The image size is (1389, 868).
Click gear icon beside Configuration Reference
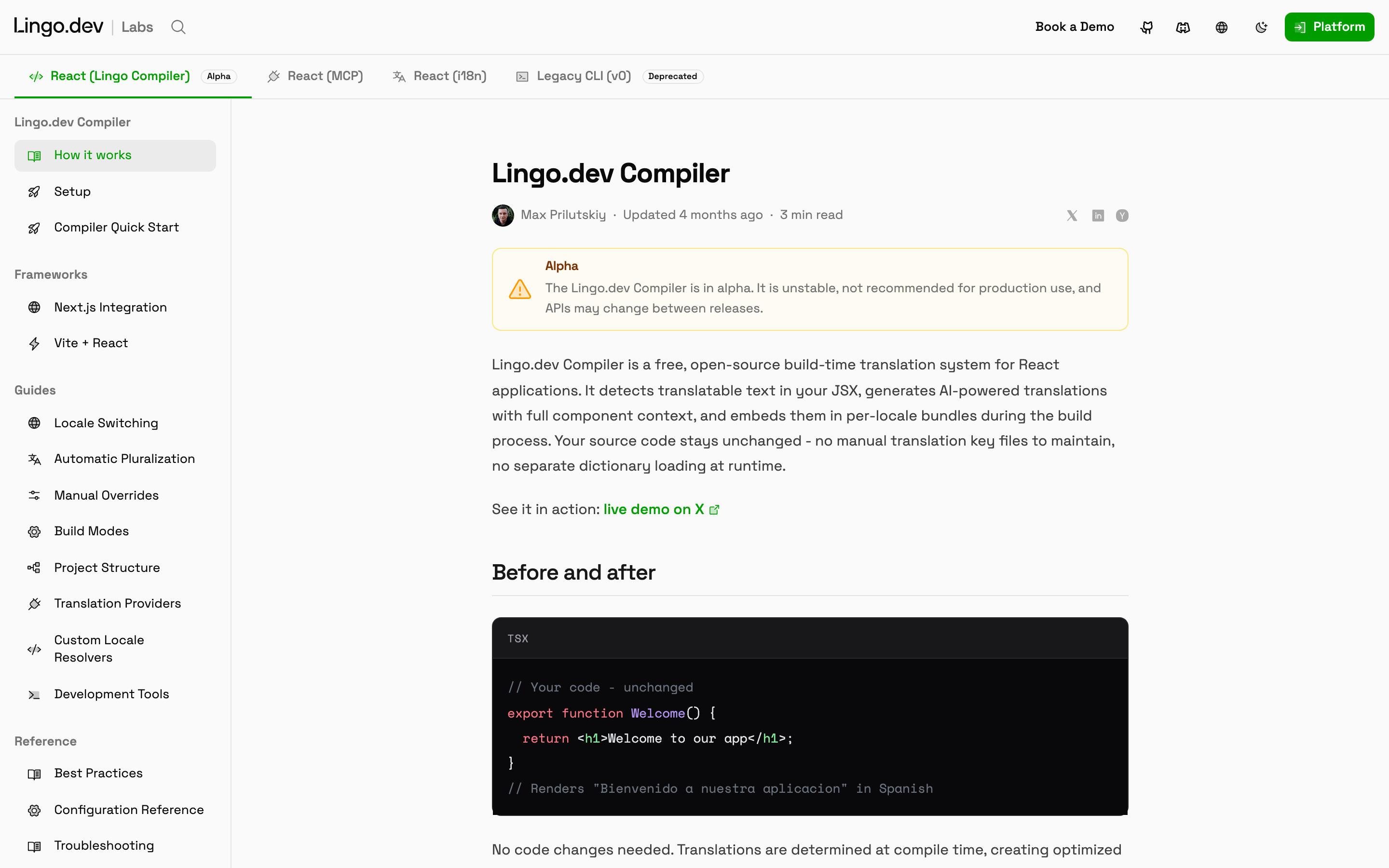coord(34,810)
